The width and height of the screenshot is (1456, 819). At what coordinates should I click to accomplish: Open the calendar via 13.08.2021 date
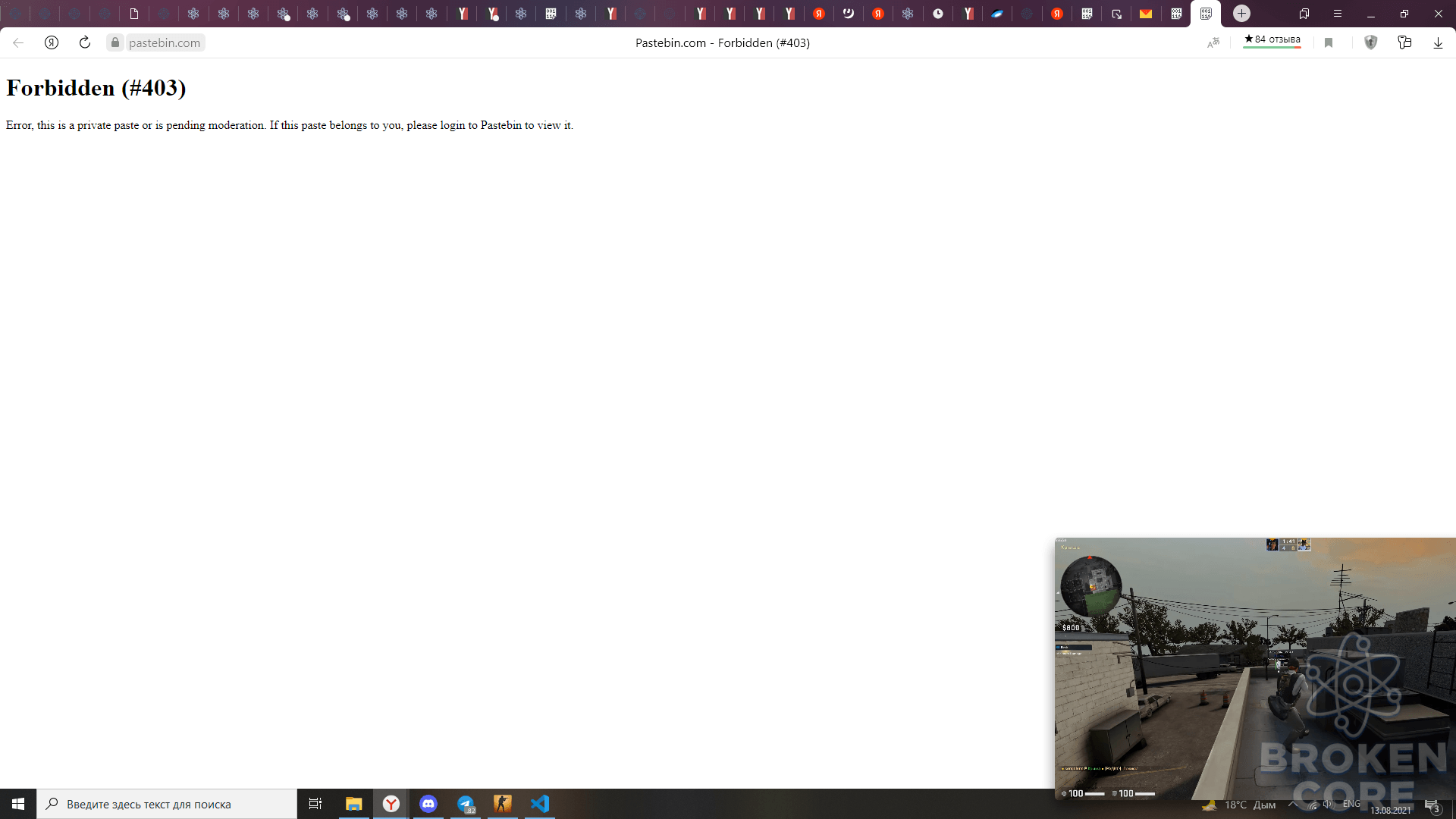click(1391, 810)
